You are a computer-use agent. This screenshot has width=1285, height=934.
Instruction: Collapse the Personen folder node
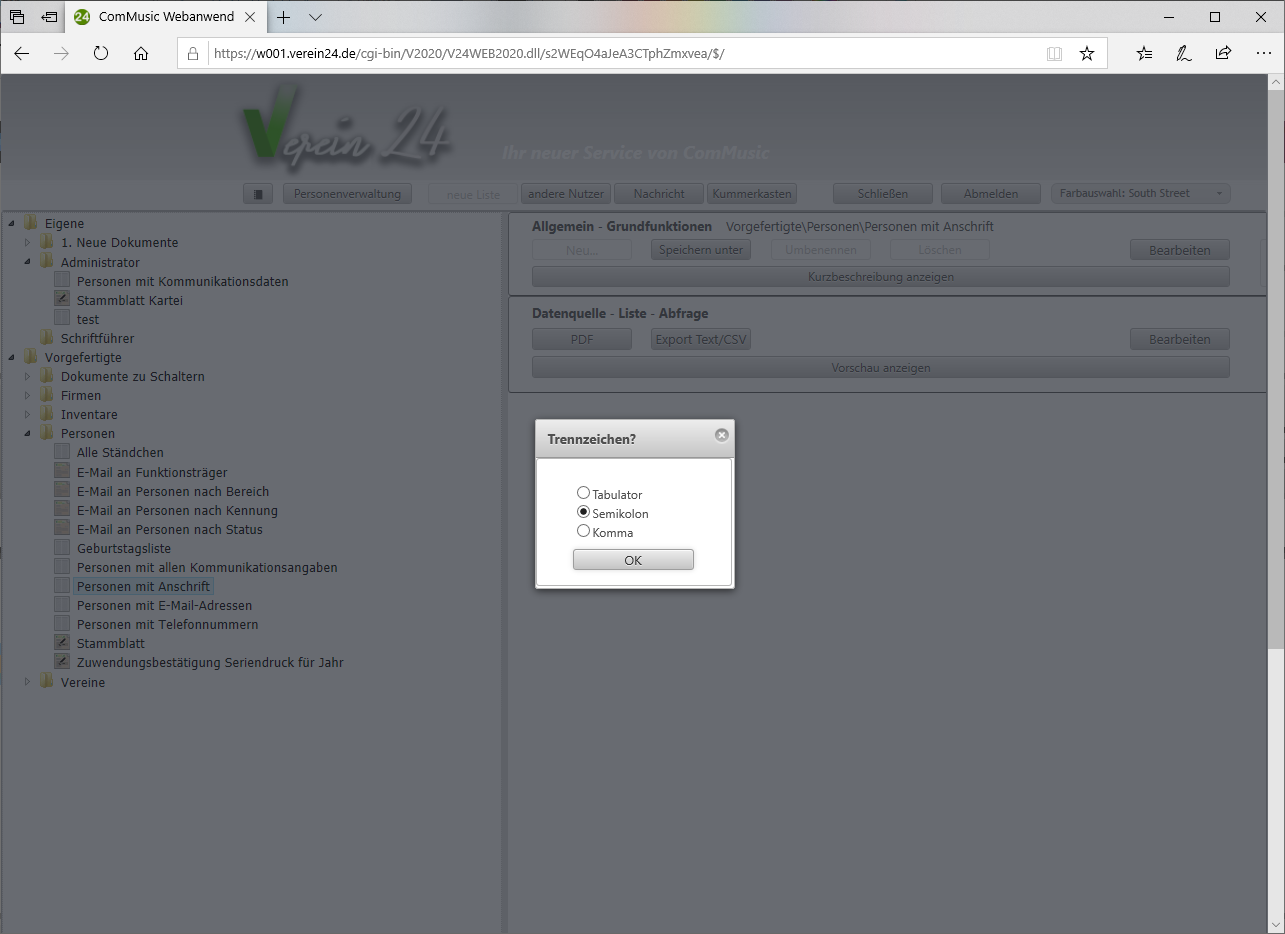tap(28, 434)
